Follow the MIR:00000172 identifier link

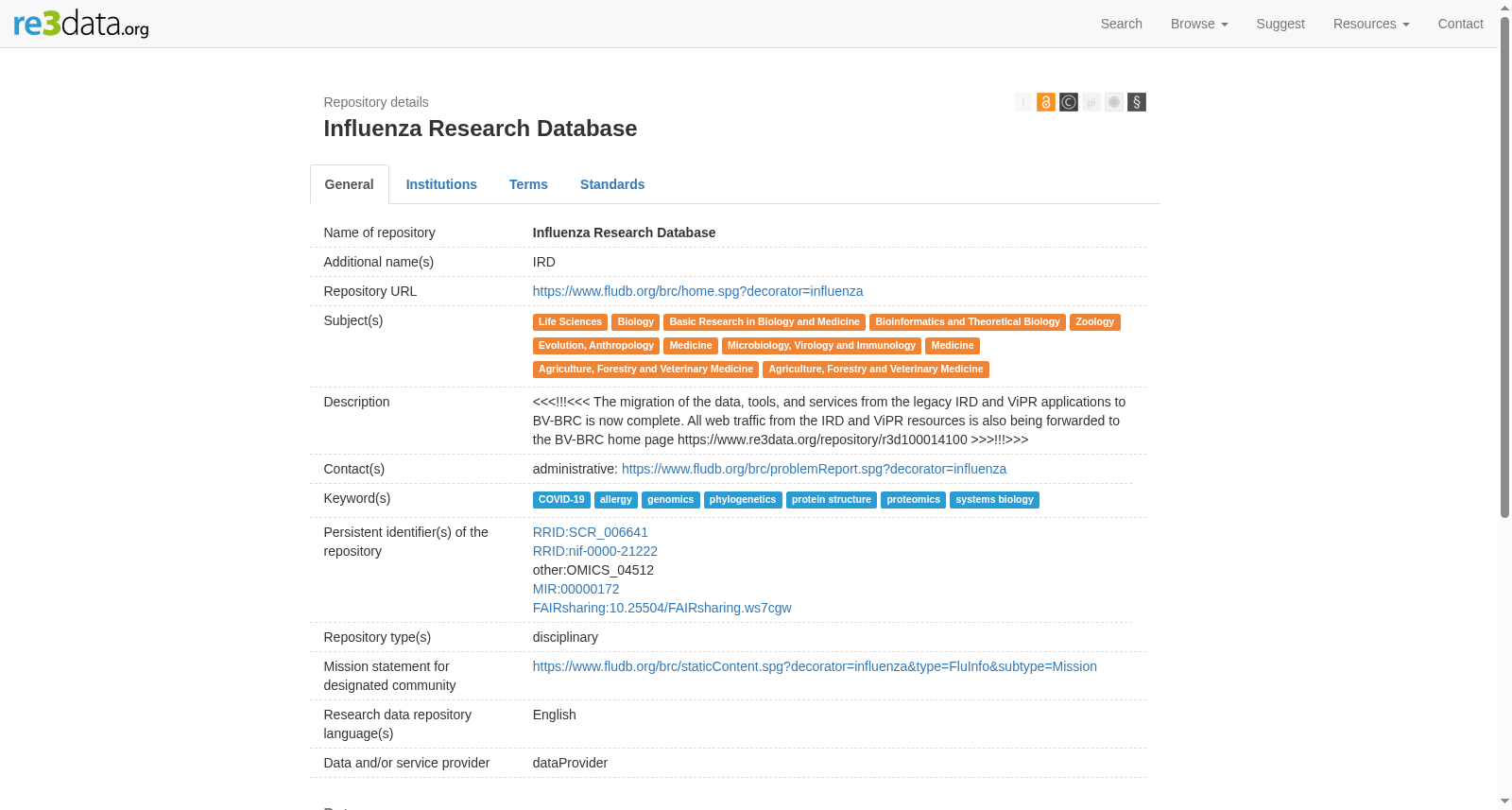click(x=576, y=589)
